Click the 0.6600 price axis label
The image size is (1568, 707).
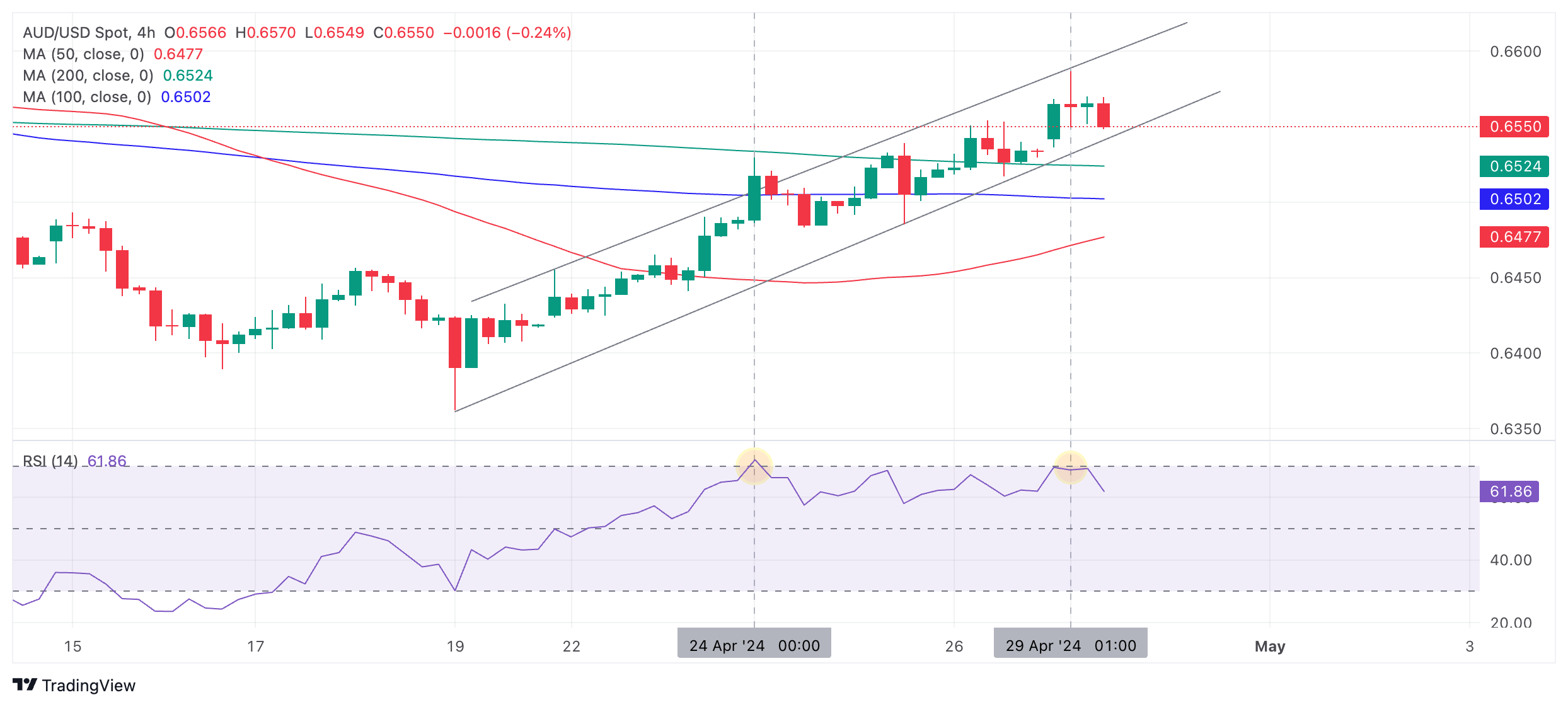tap(1515, 52)
